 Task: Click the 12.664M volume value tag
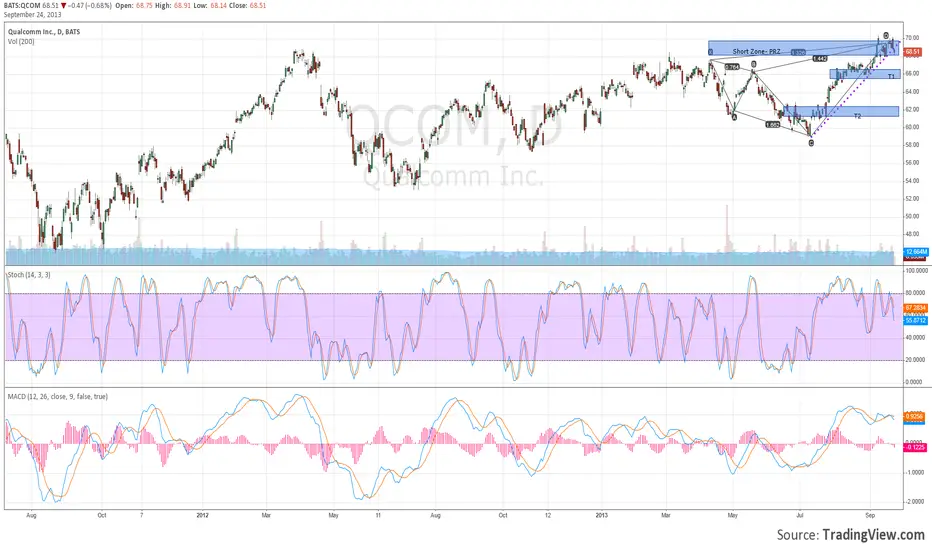coord(916,252)
